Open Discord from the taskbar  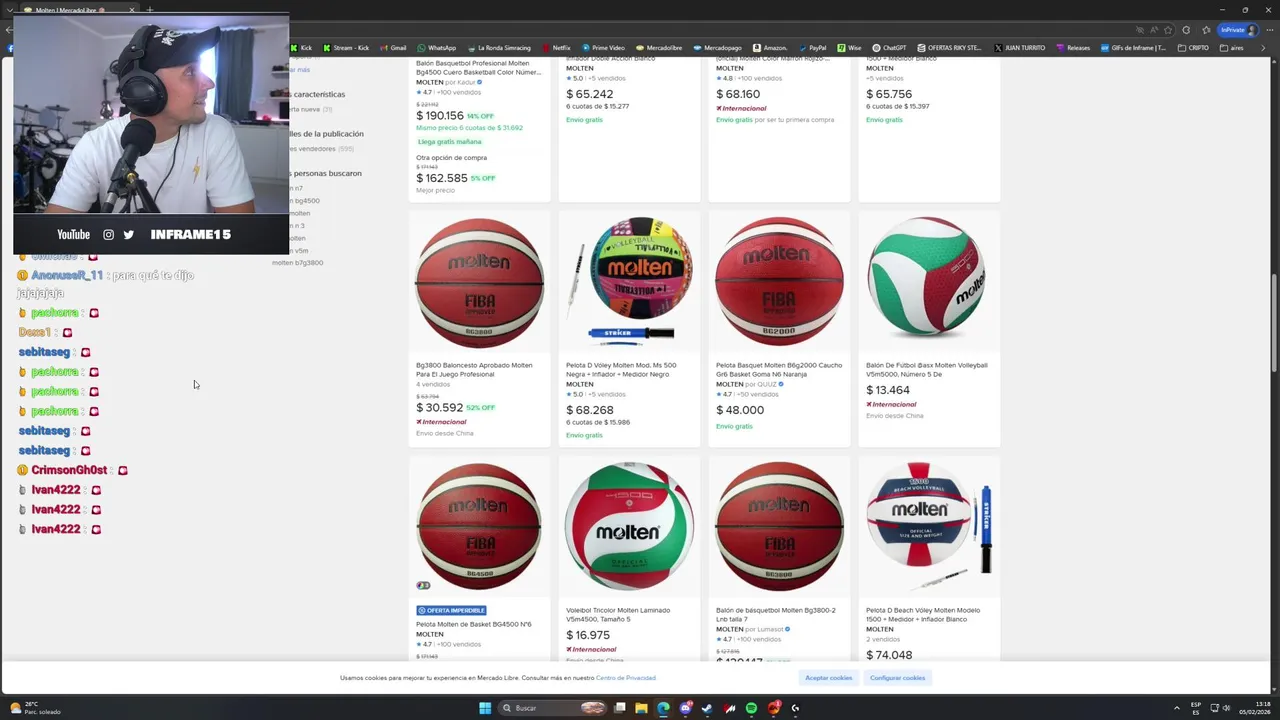click(685, 708)
